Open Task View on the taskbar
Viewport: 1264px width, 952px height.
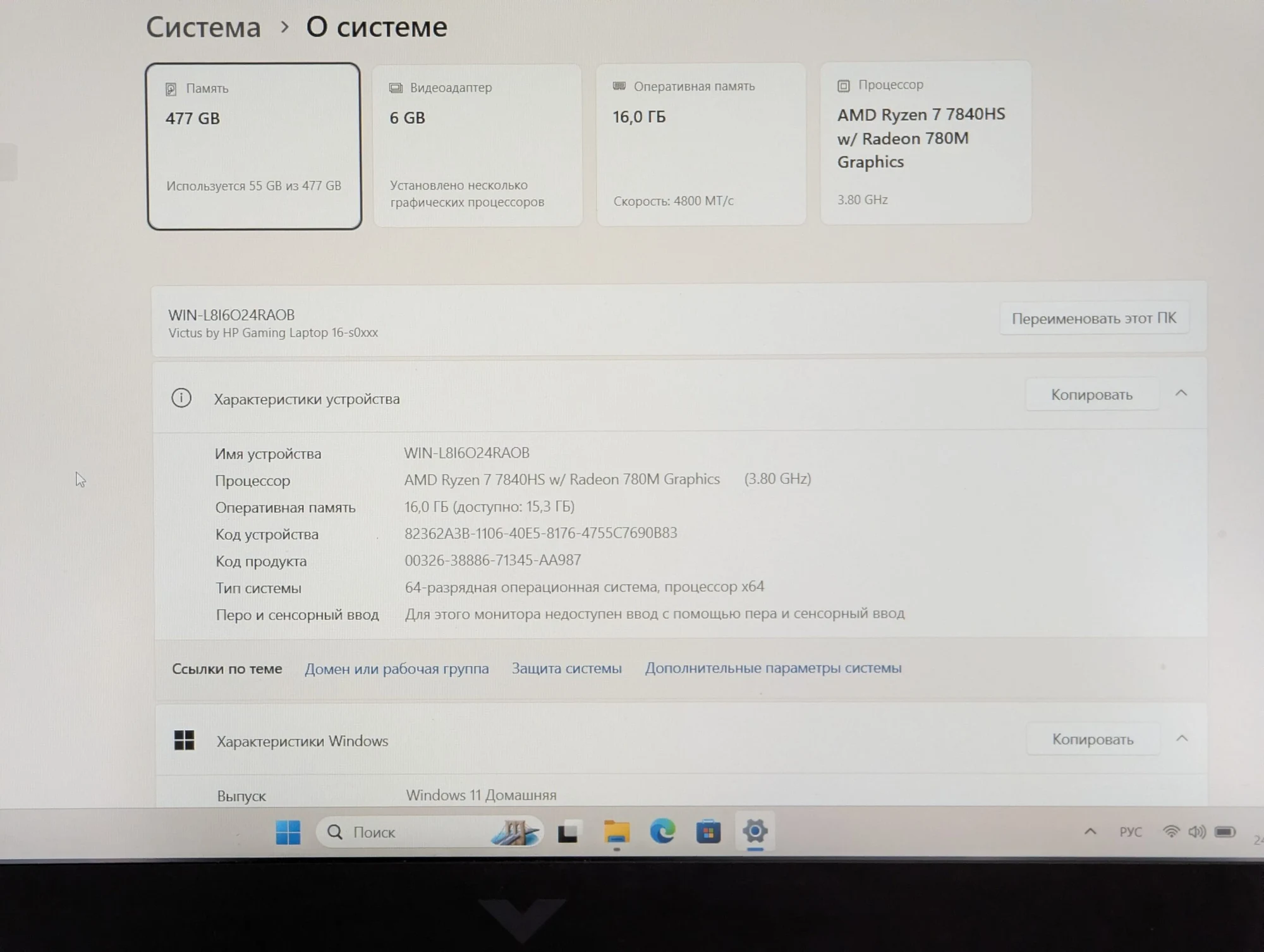tap(568, 832)
